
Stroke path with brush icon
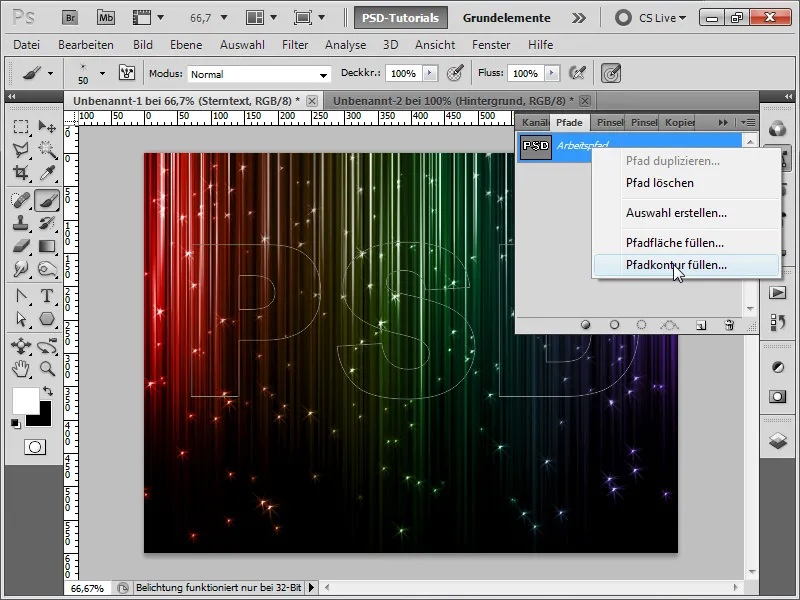614,325
